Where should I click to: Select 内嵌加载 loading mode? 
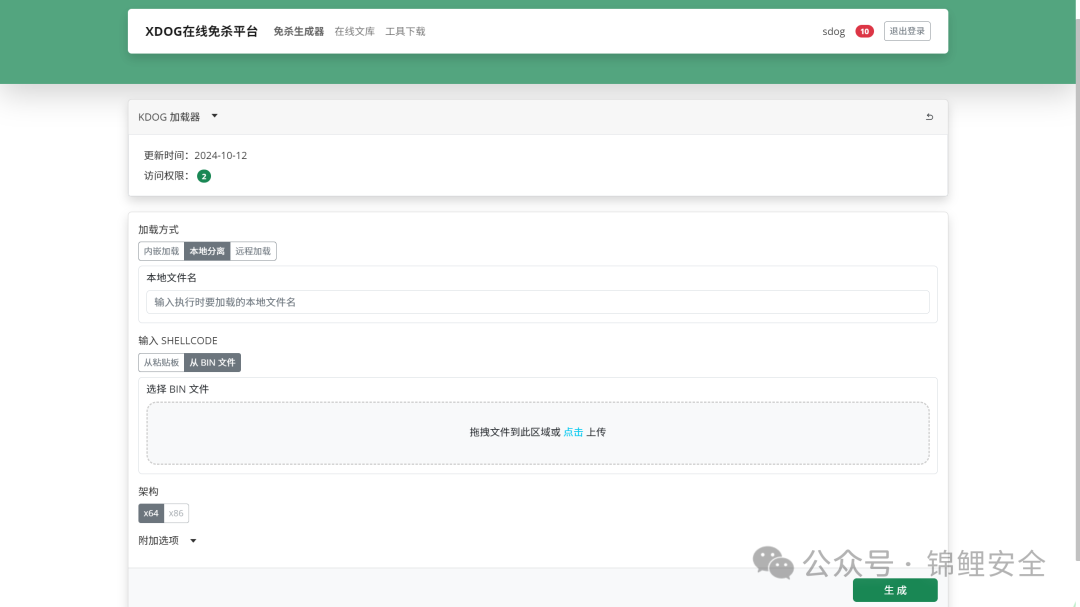pos(161,251)
